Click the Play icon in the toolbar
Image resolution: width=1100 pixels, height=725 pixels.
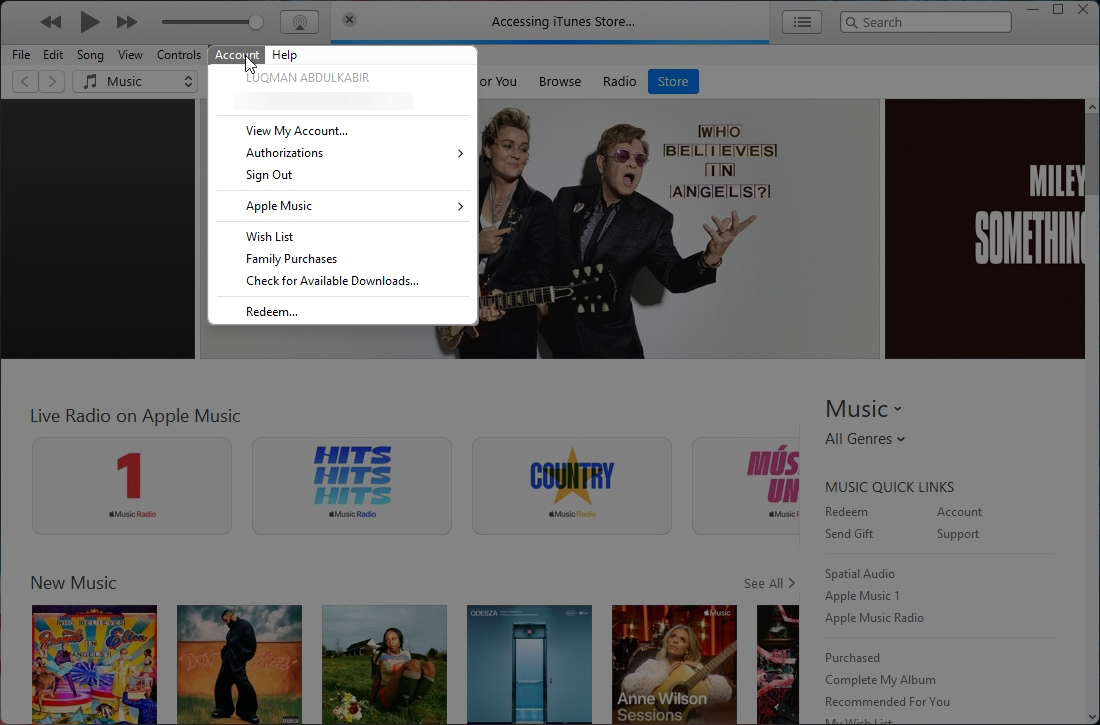[88, 21]
